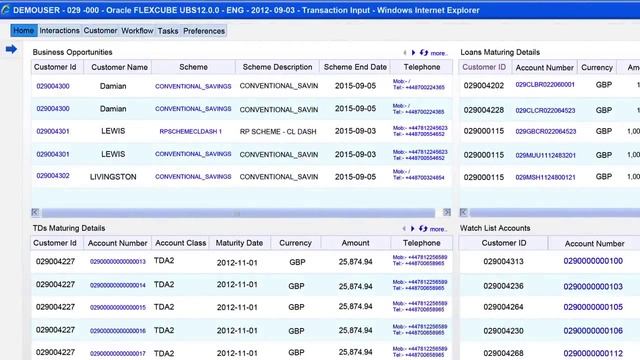The image size is (640, 360).
Task: Refresh the TDs Maturing Details panel
Action: pyautogui.click(x=423, y=229)
